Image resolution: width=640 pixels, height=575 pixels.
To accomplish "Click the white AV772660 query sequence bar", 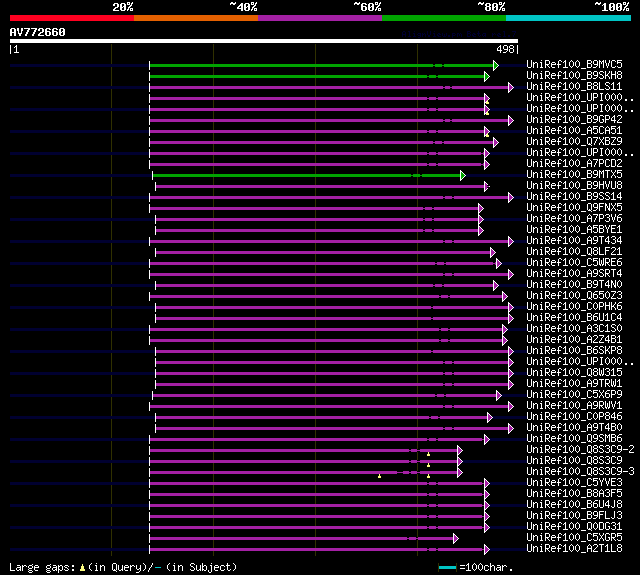I will tap(264, 41).
